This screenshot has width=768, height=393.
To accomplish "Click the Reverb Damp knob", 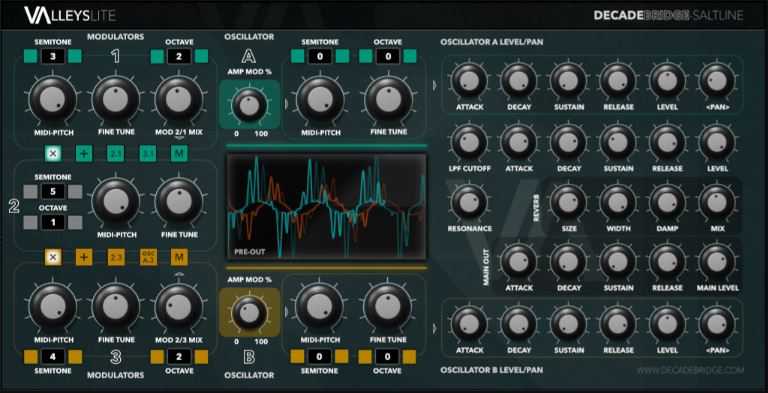I will coord(667,202).
